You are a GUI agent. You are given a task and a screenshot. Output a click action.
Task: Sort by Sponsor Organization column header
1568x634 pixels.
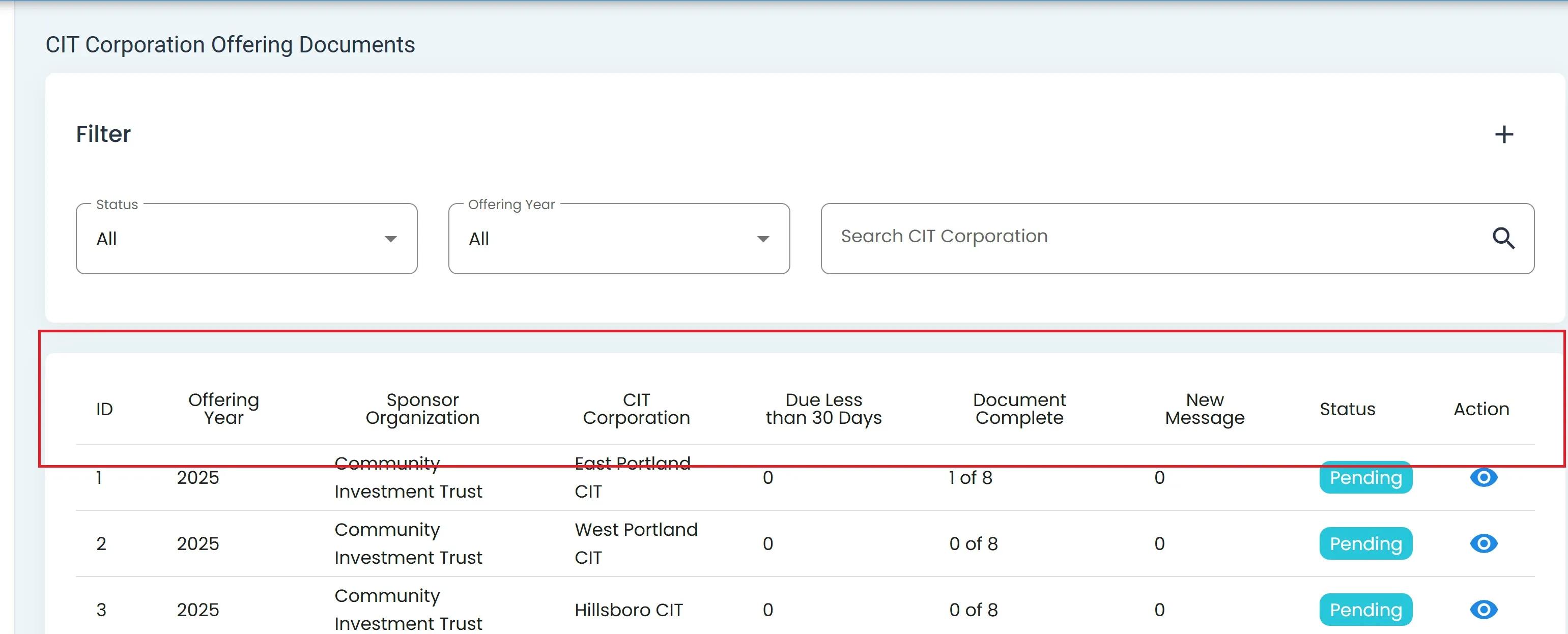[x=422, y=409]
